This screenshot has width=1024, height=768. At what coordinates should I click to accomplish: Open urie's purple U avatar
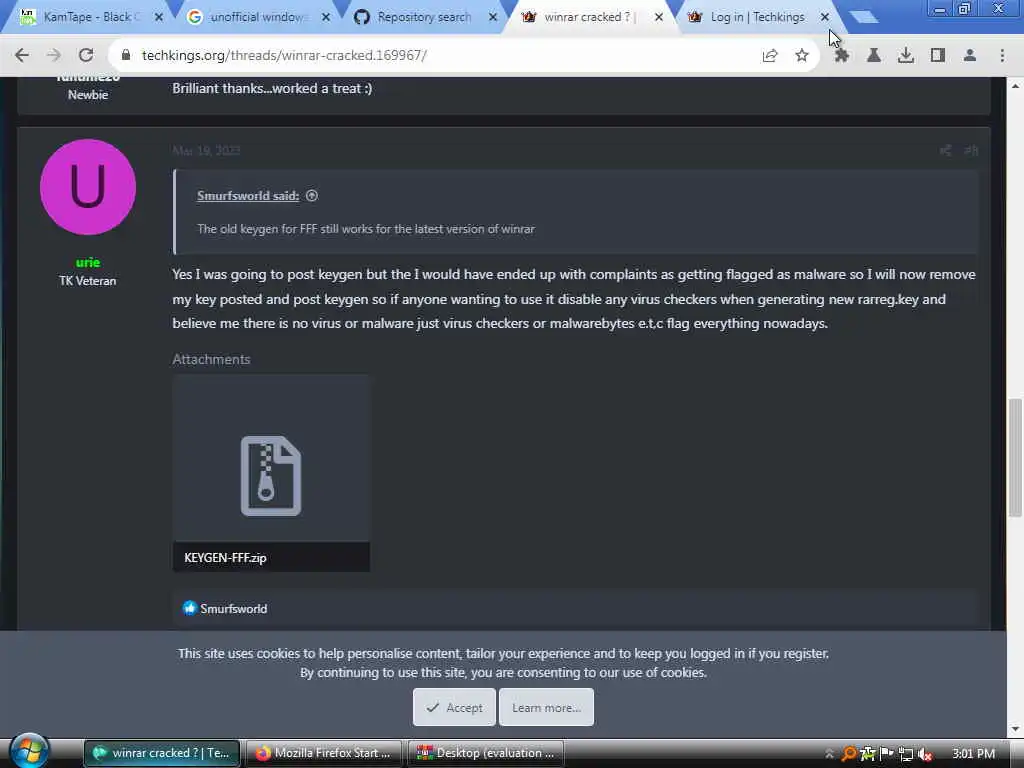88,187
